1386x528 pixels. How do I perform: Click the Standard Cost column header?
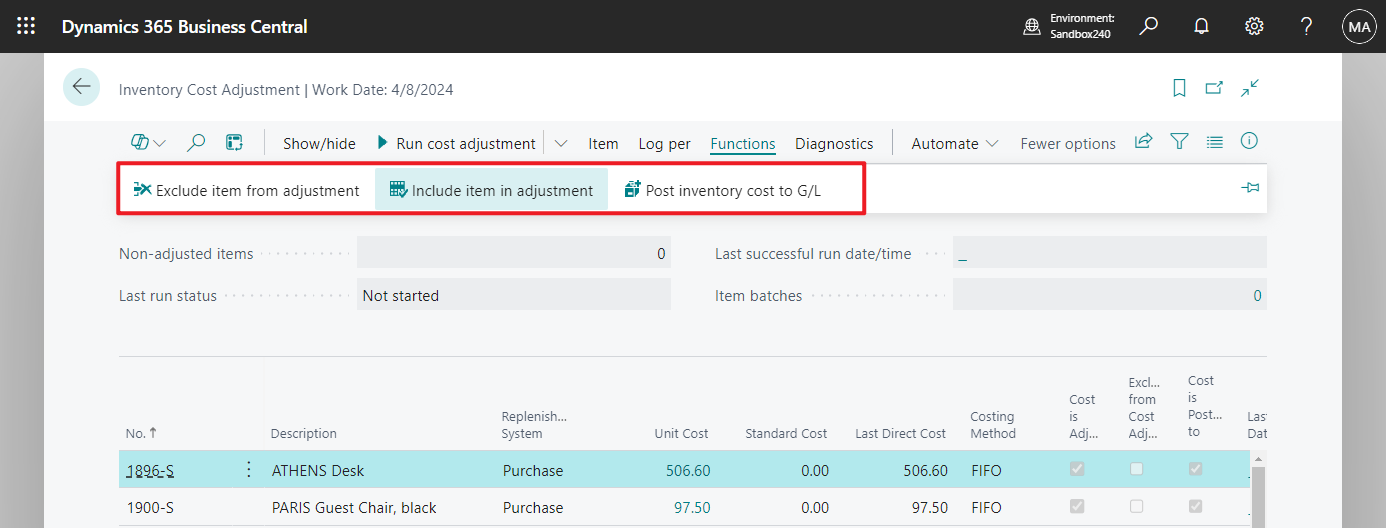coord(786,433)
